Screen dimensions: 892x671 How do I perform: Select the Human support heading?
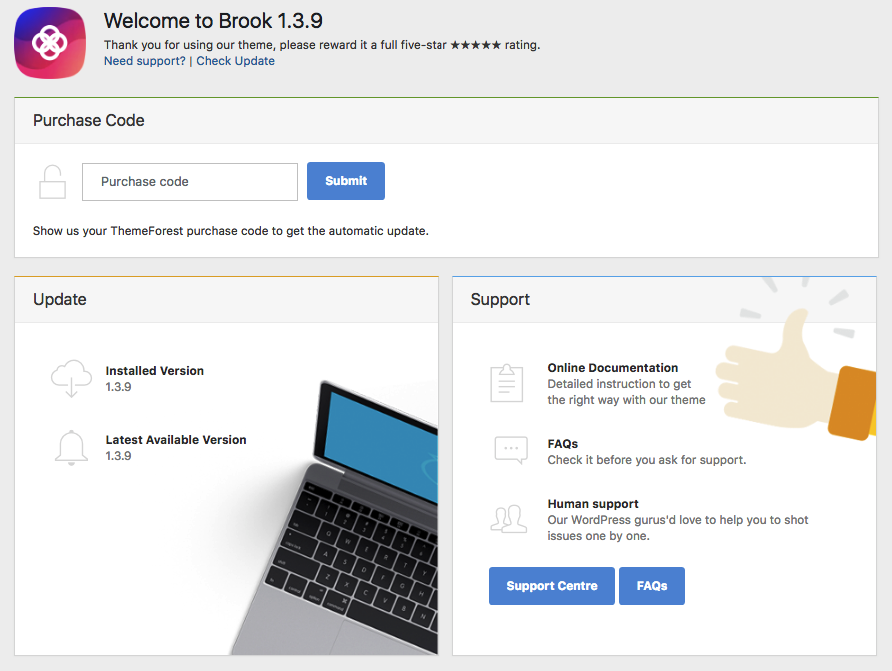593,504
